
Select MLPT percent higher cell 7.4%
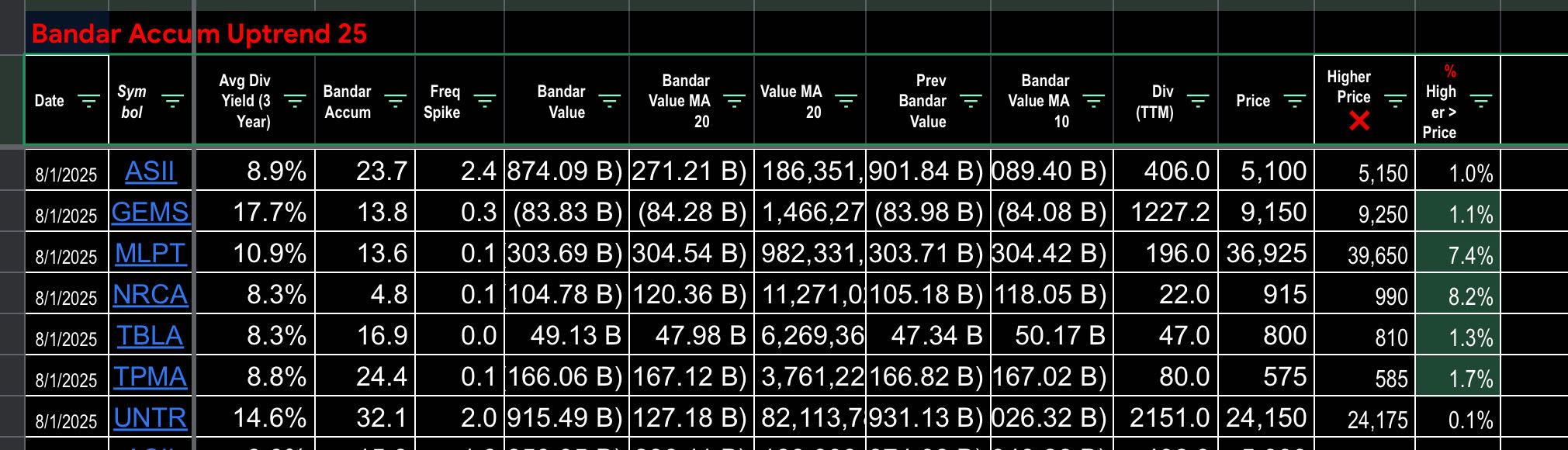1458,253
